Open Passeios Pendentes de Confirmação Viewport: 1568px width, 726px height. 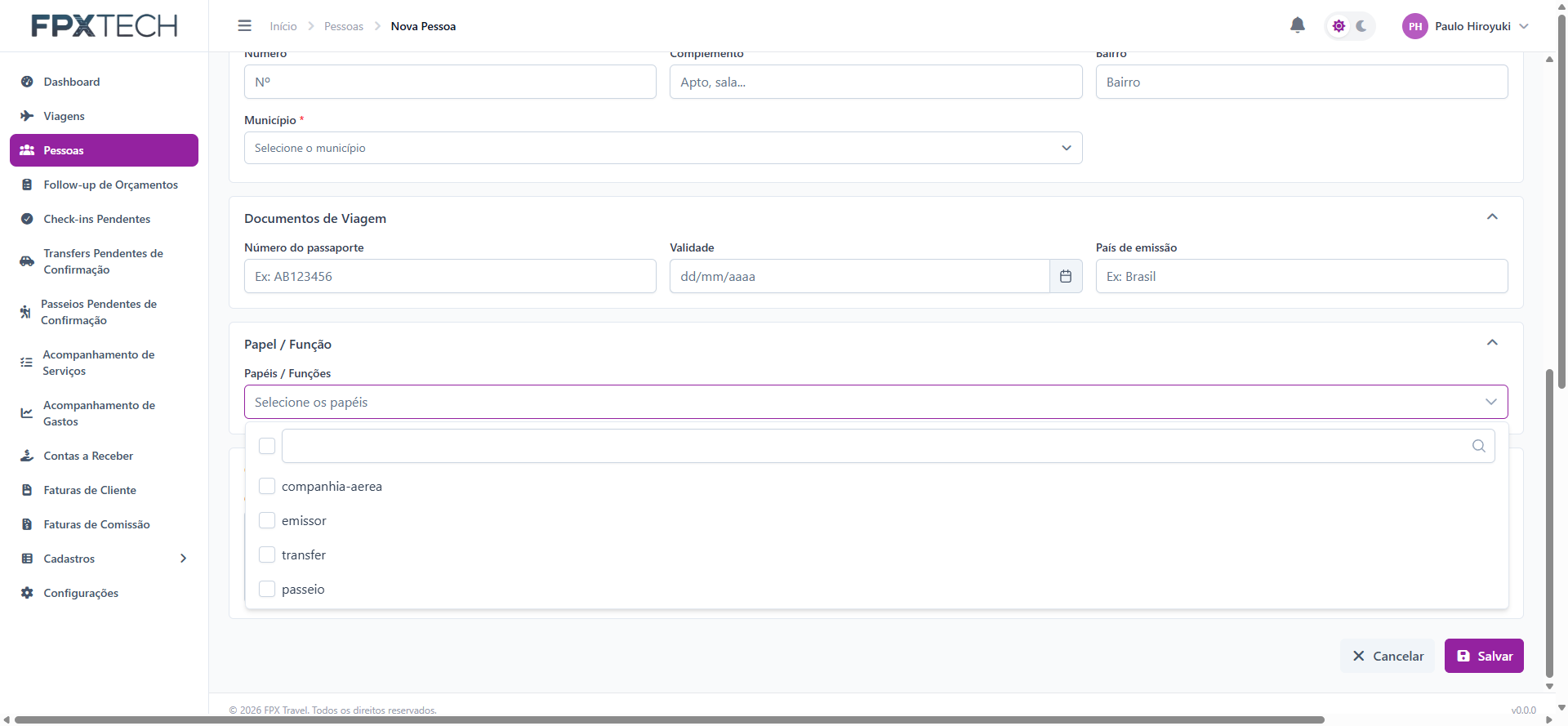104,312
